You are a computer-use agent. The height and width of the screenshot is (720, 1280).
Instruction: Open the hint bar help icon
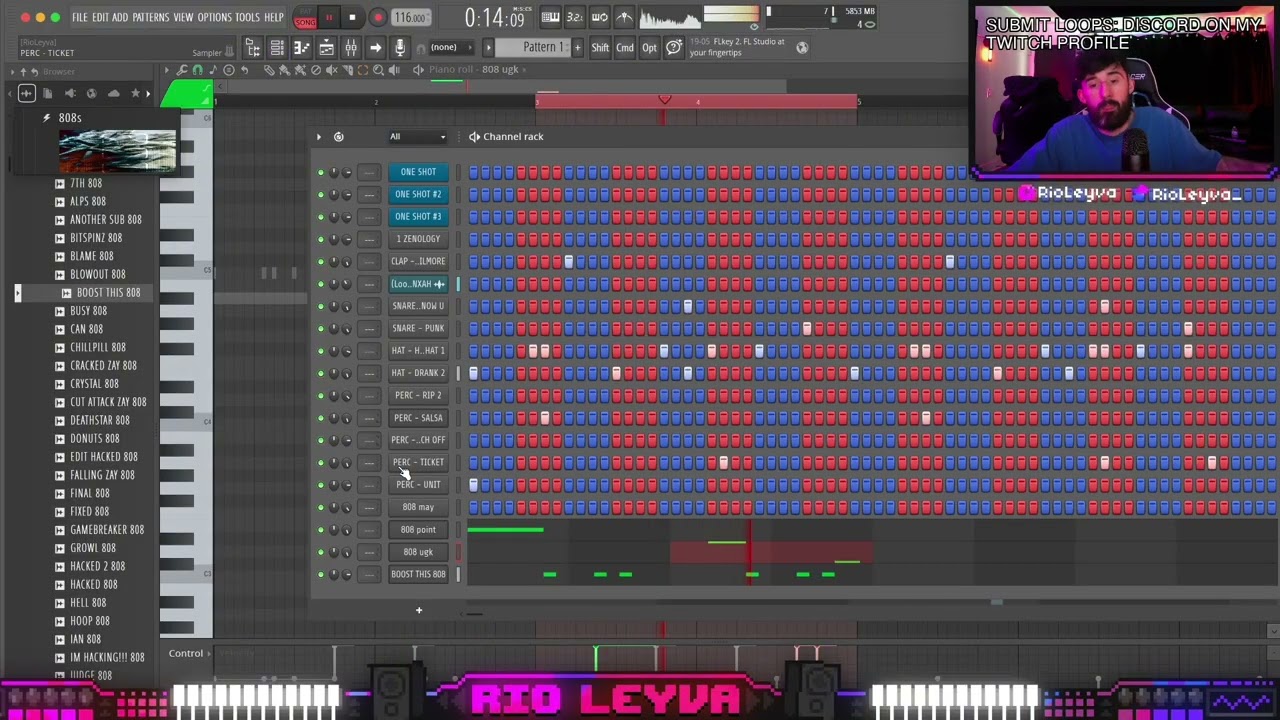673,47
